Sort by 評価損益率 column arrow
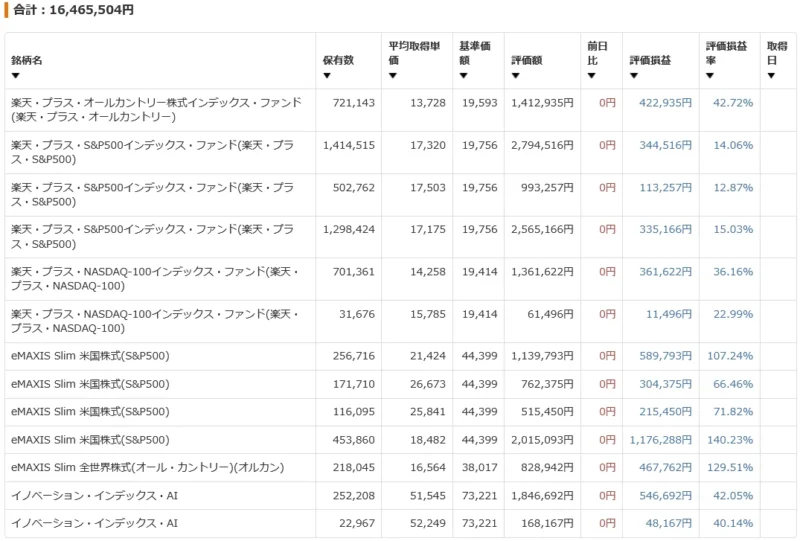 pyautogui.click(x=710, y=76)
